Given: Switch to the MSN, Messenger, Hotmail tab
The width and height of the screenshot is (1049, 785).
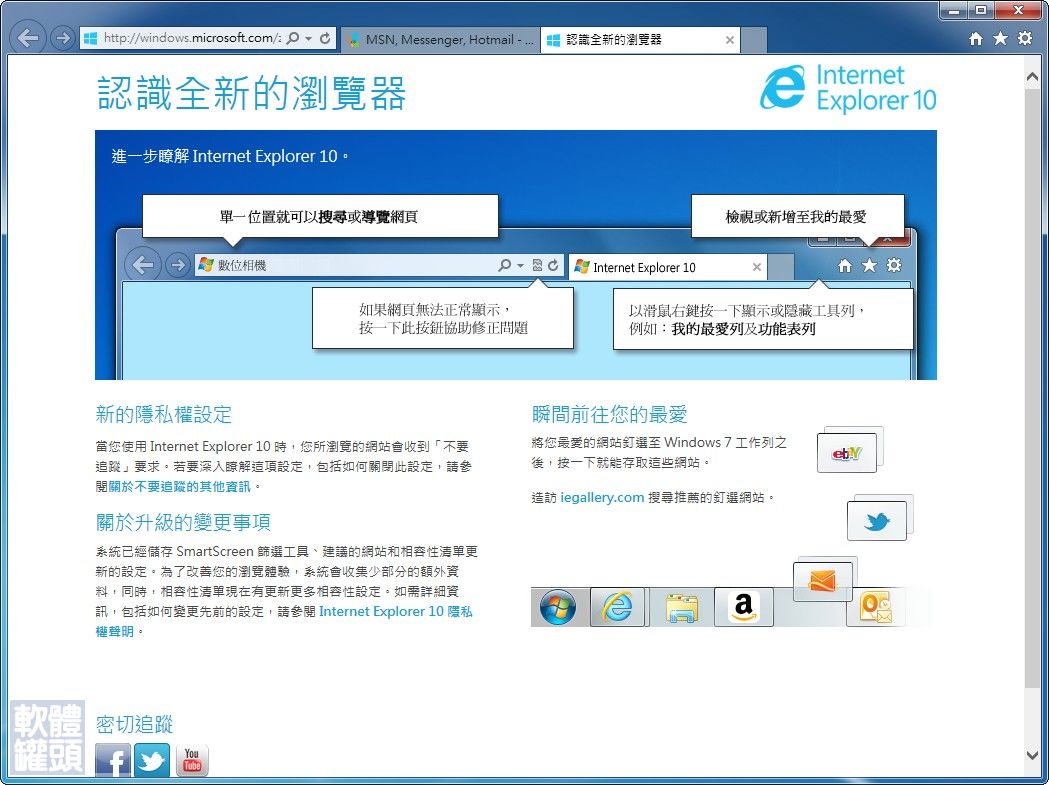Looking at the screenshot, I should tap(440, 39).
